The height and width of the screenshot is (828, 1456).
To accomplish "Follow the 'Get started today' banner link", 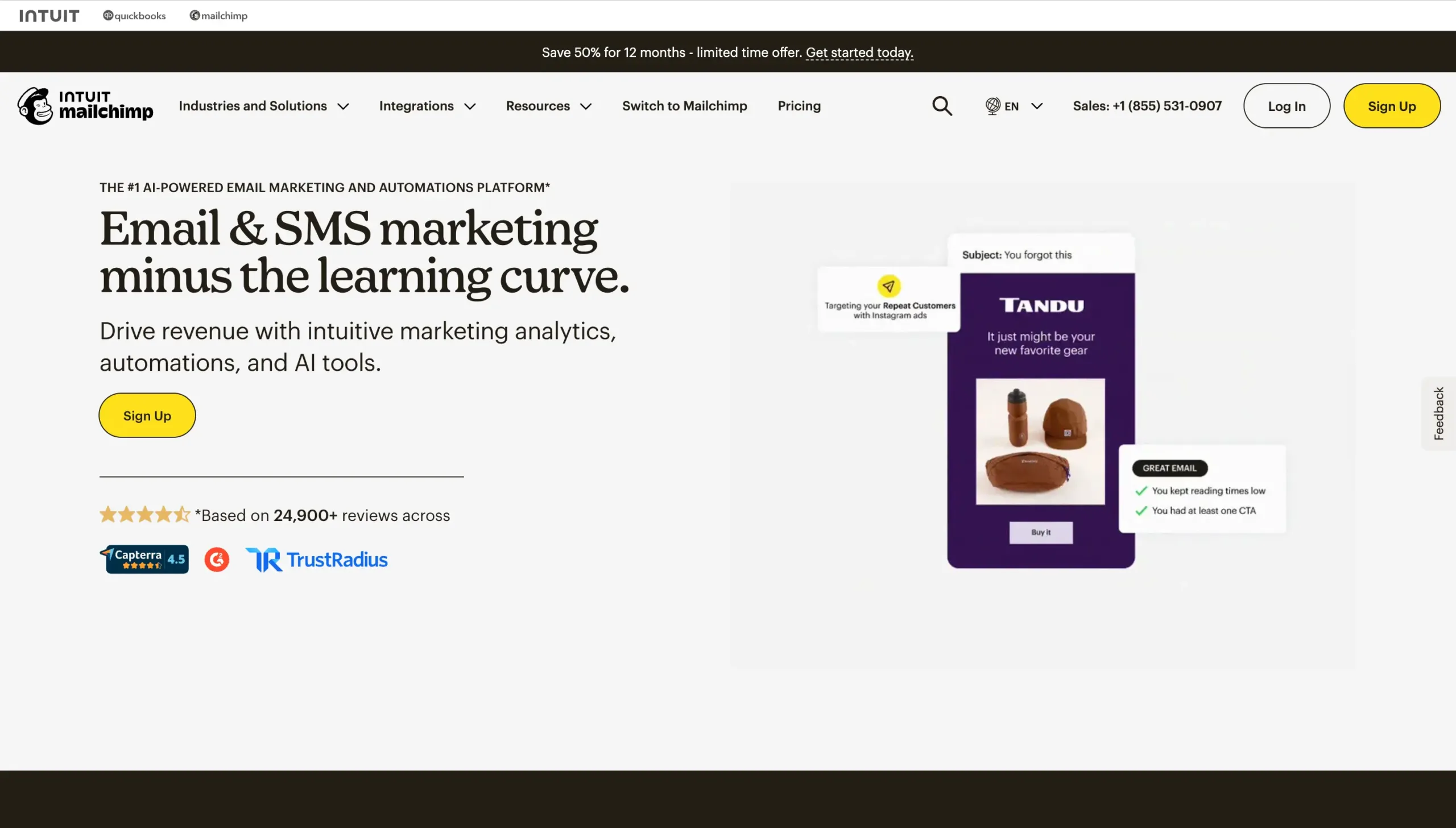I will click(x=859, y=52).
